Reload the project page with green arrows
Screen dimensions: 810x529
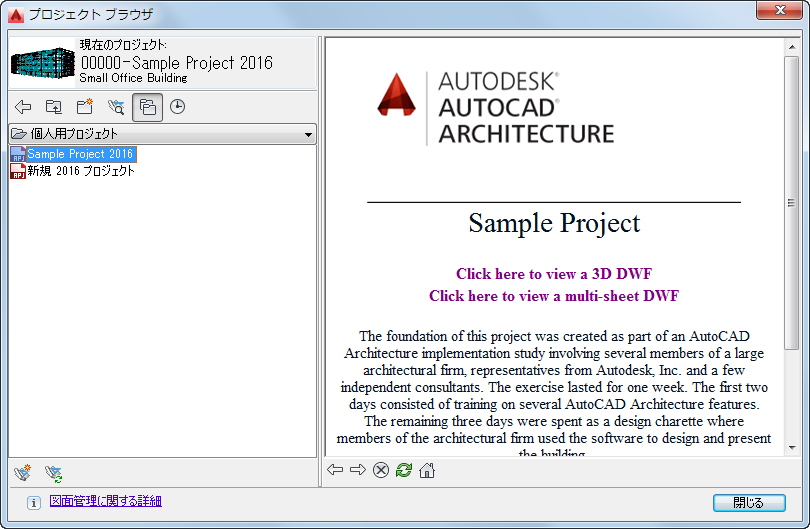[x=404, y=470]
